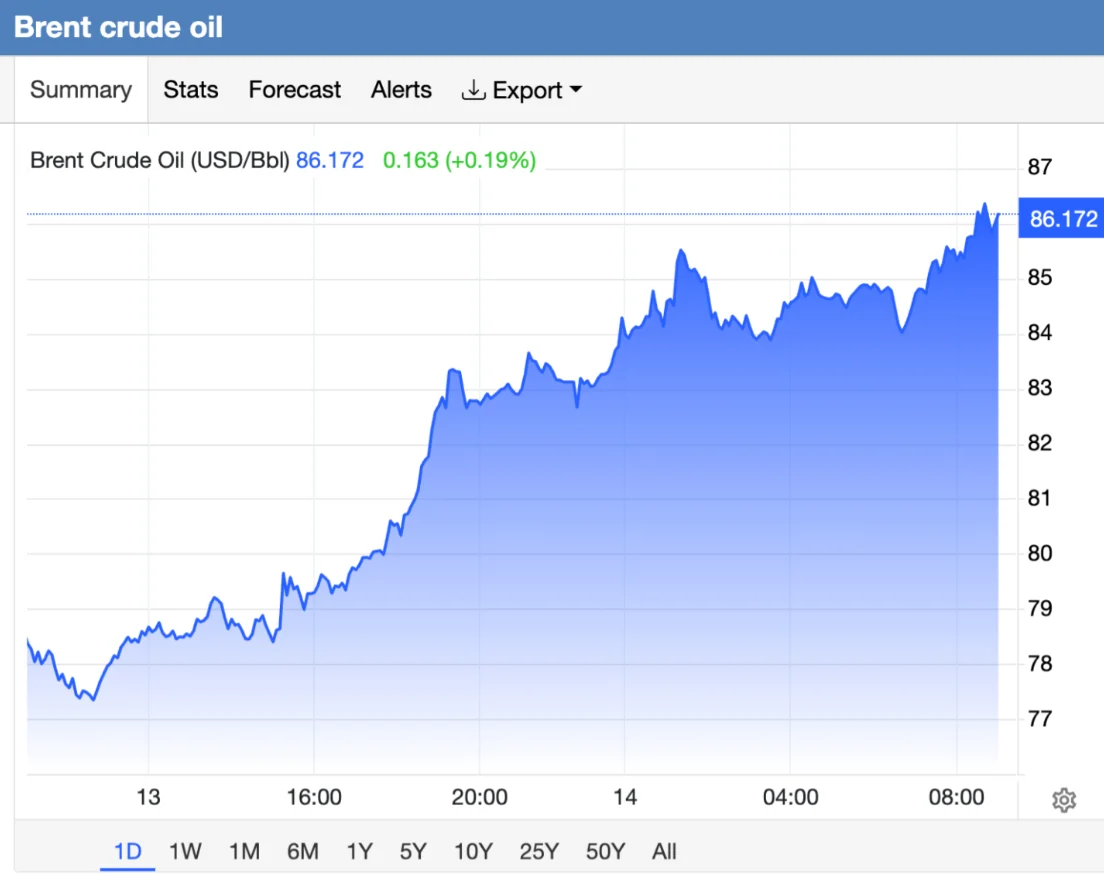
Task: Open the Forecast tab
Action: coord(294,89)
